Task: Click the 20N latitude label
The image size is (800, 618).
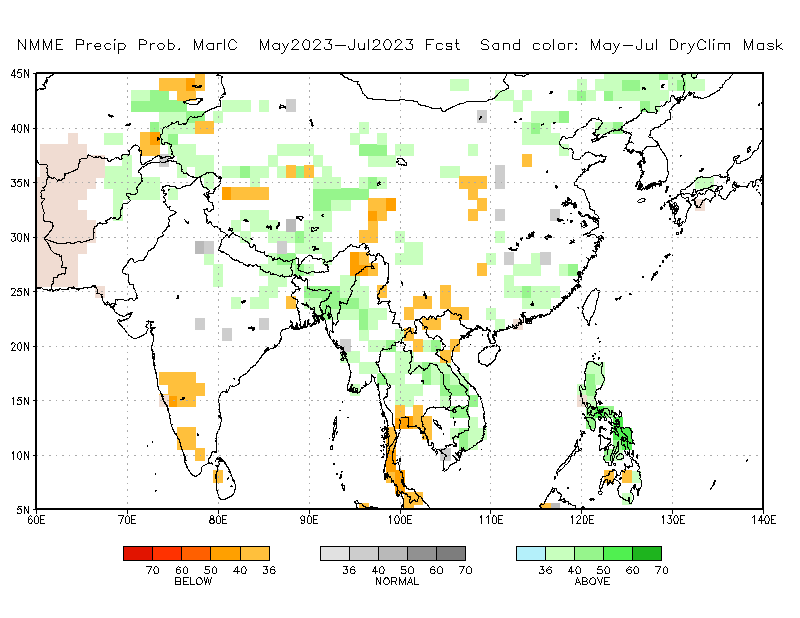Action: pyautogui.click(x=20, y=347)
